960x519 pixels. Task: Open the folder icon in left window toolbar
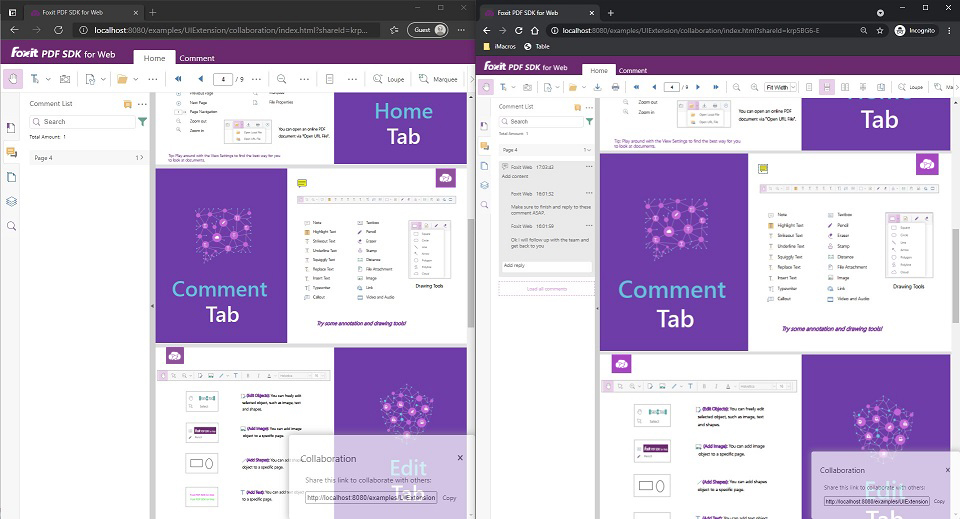click(122, 79)
